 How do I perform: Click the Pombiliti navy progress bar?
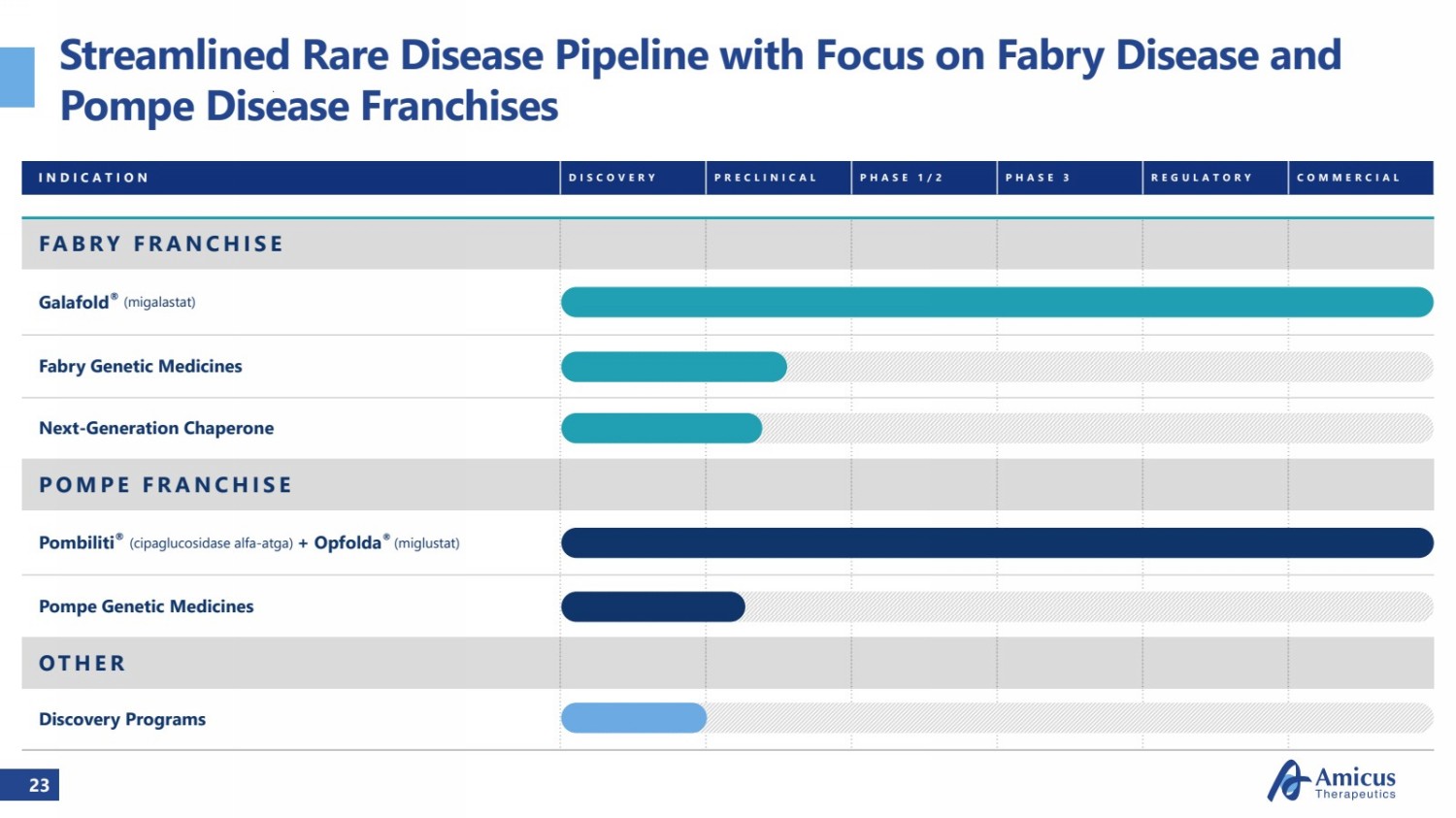click(997, 542)
